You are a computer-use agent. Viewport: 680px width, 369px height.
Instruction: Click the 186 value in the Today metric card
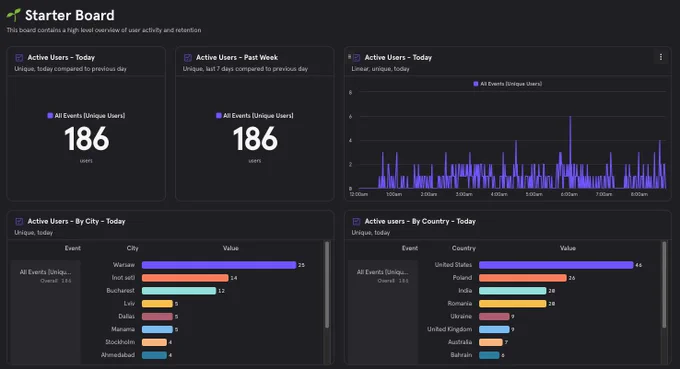click(x=86, y=139)
